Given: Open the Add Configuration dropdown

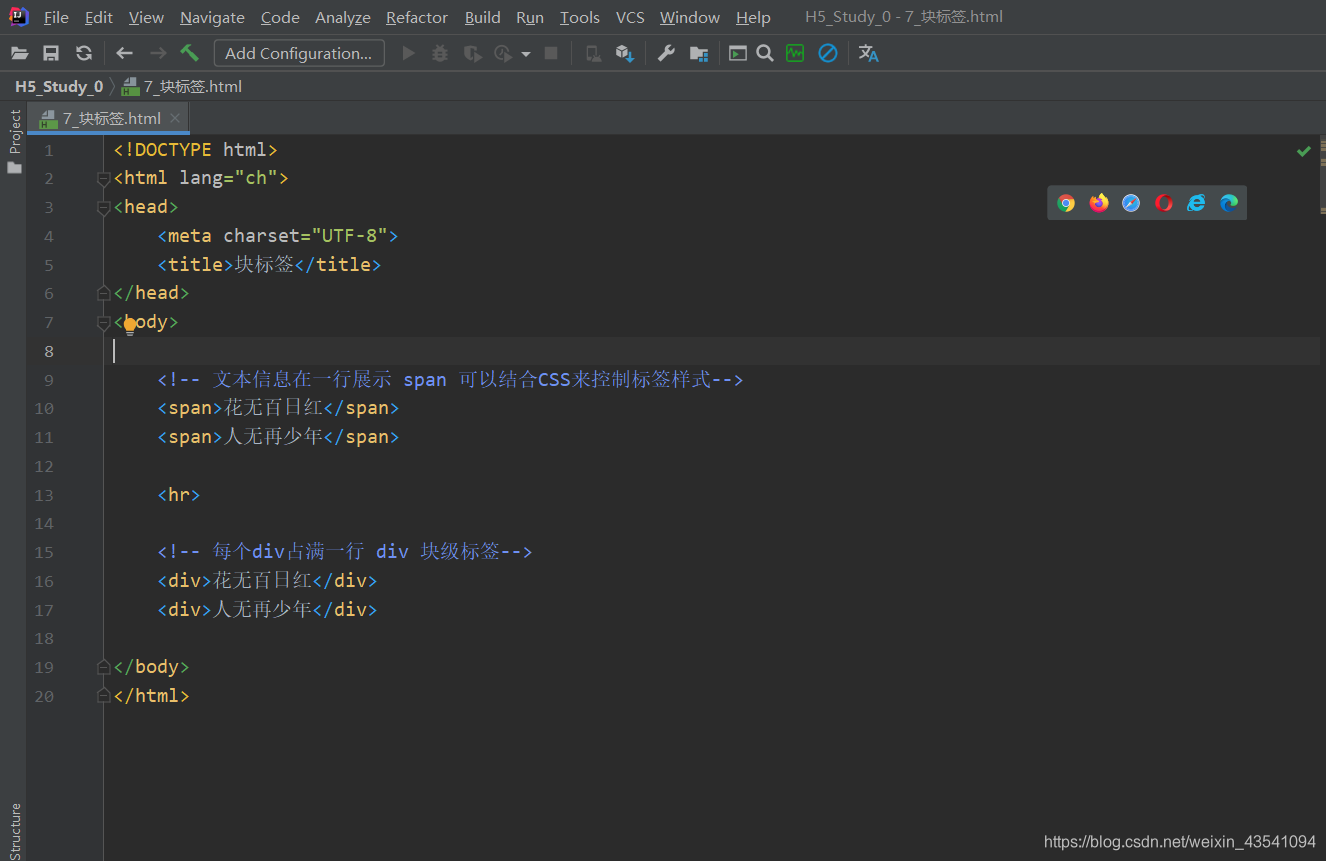Looking at the screenshot, I should tap(299, 53).
